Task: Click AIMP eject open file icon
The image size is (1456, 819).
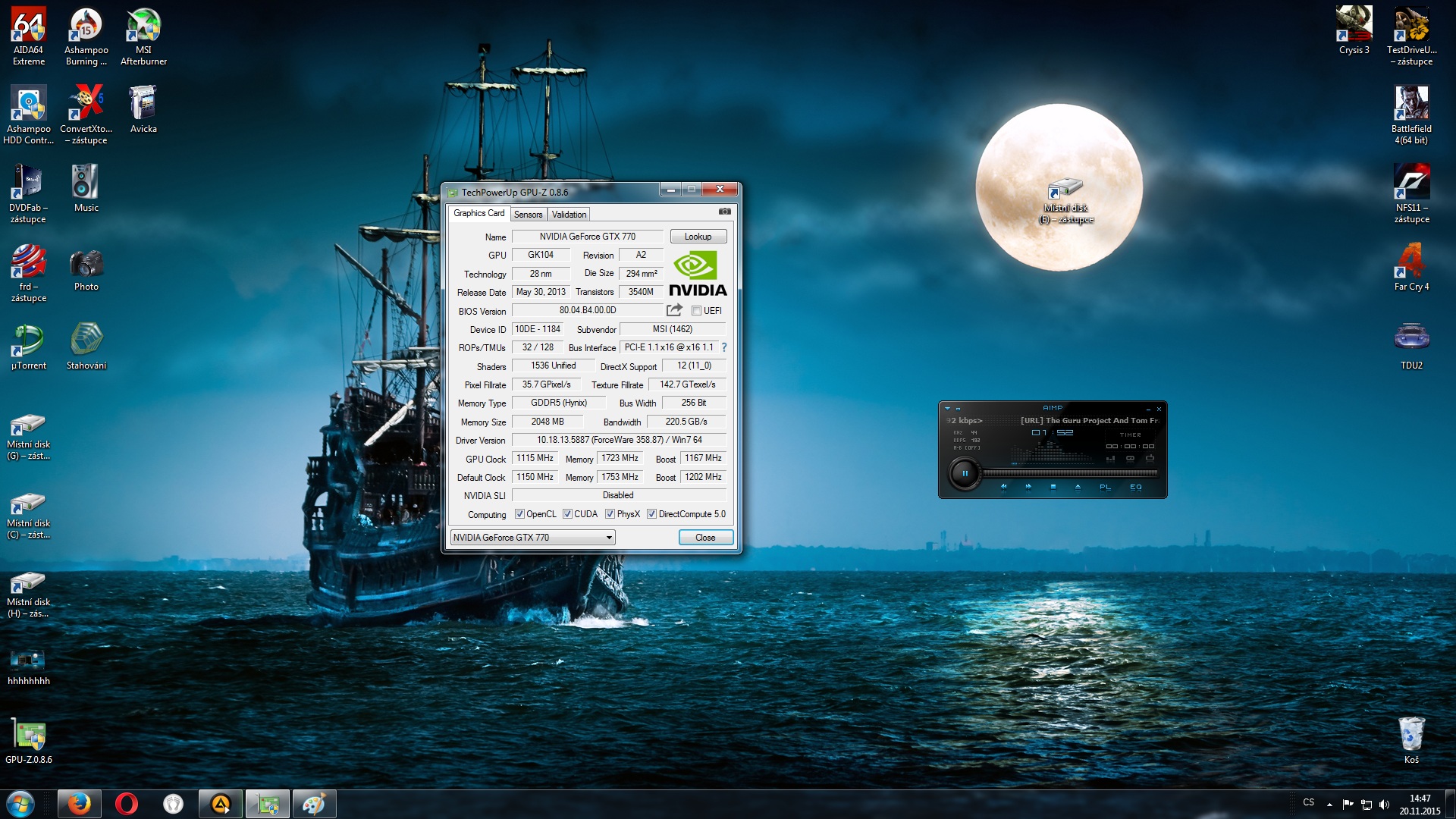Action: pos(1078,488)
